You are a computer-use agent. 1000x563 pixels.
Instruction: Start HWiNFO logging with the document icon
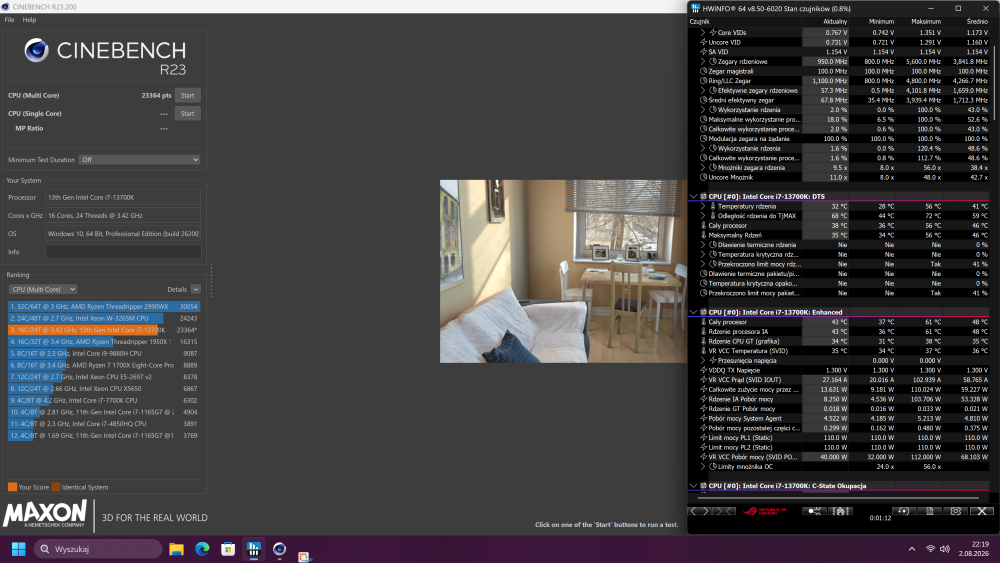pyautogui.click(x=930, y=511)
